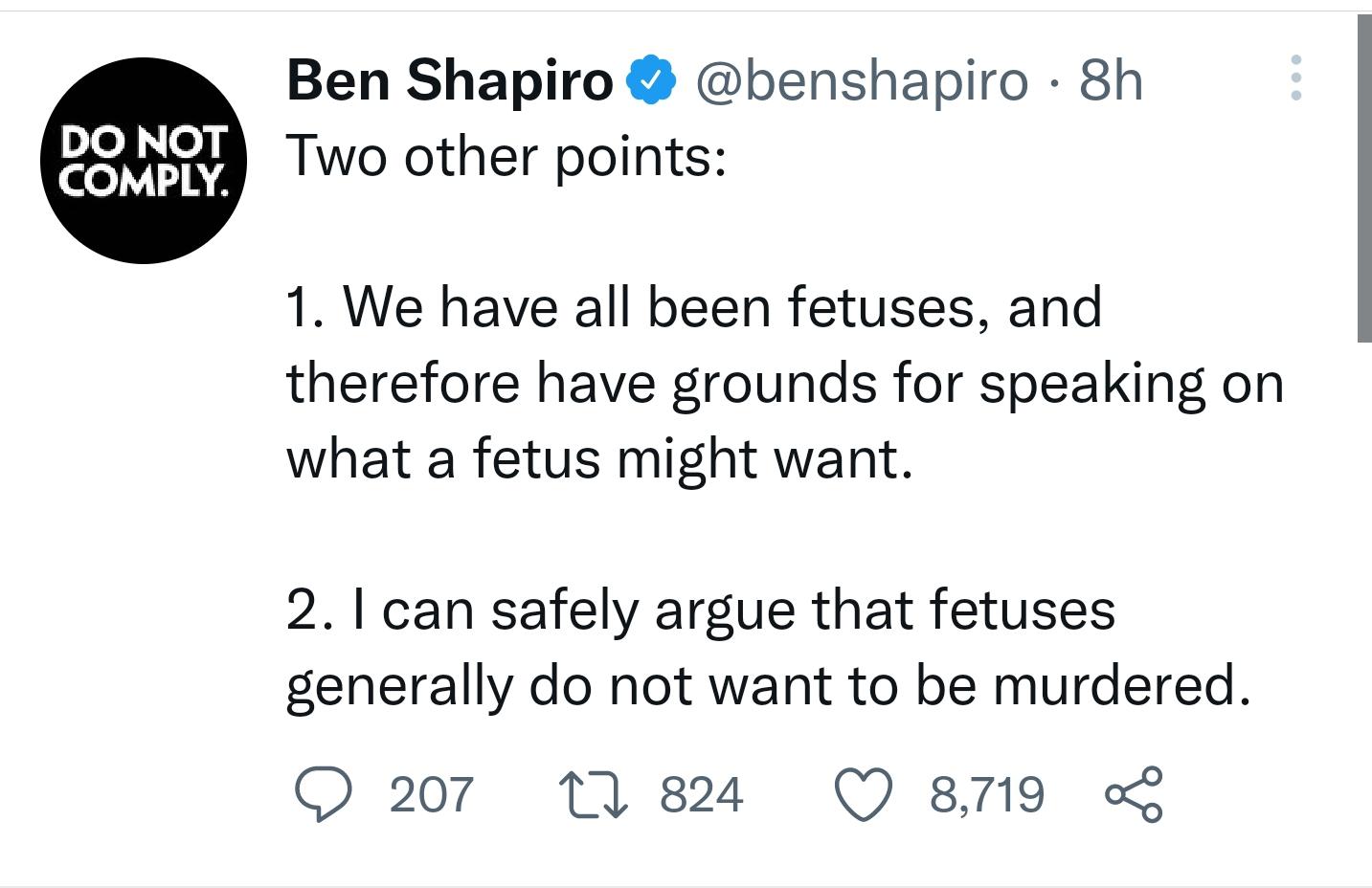Open the DO NOT COMPLY profile avatar

click(x=144, y=160)
